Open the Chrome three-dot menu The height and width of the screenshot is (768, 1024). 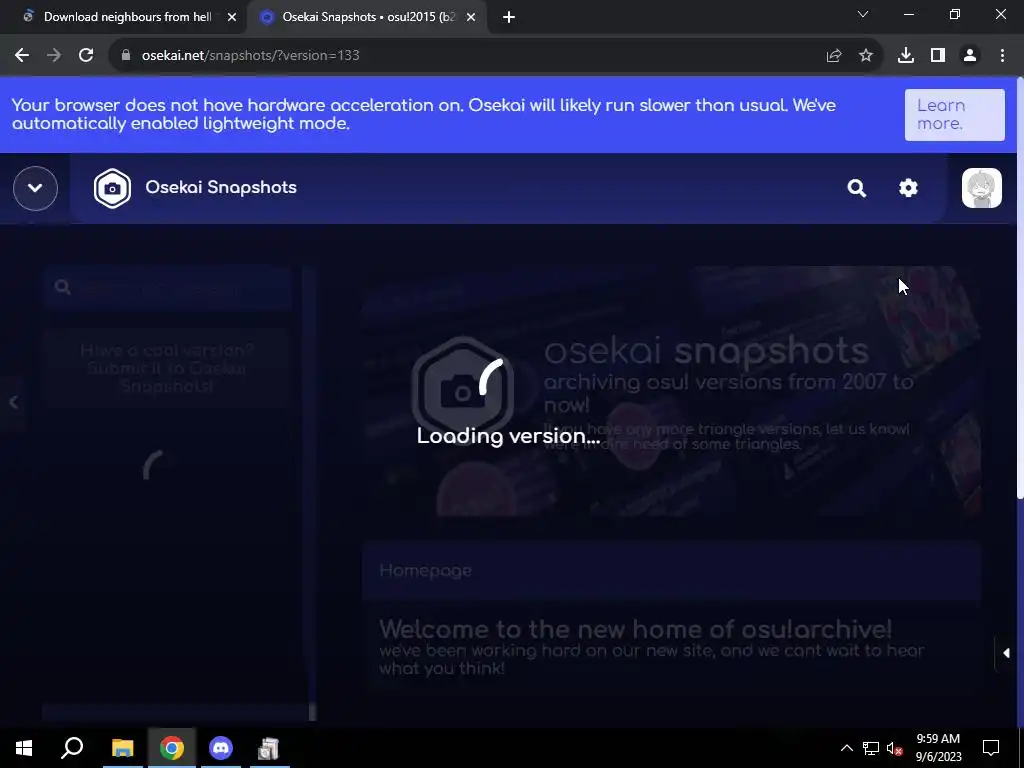[1002, 56]
